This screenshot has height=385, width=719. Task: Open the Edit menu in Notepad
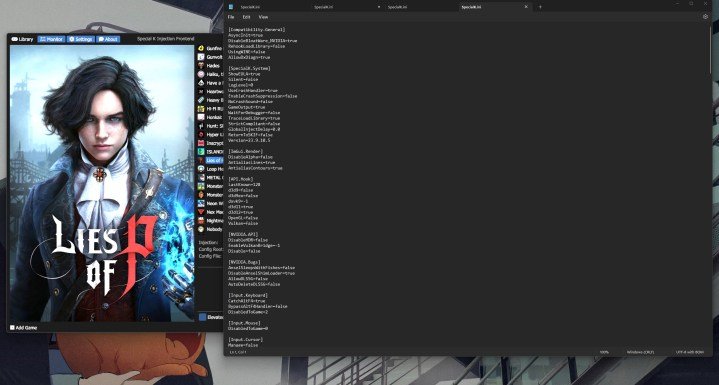click(x=246, y=17)
